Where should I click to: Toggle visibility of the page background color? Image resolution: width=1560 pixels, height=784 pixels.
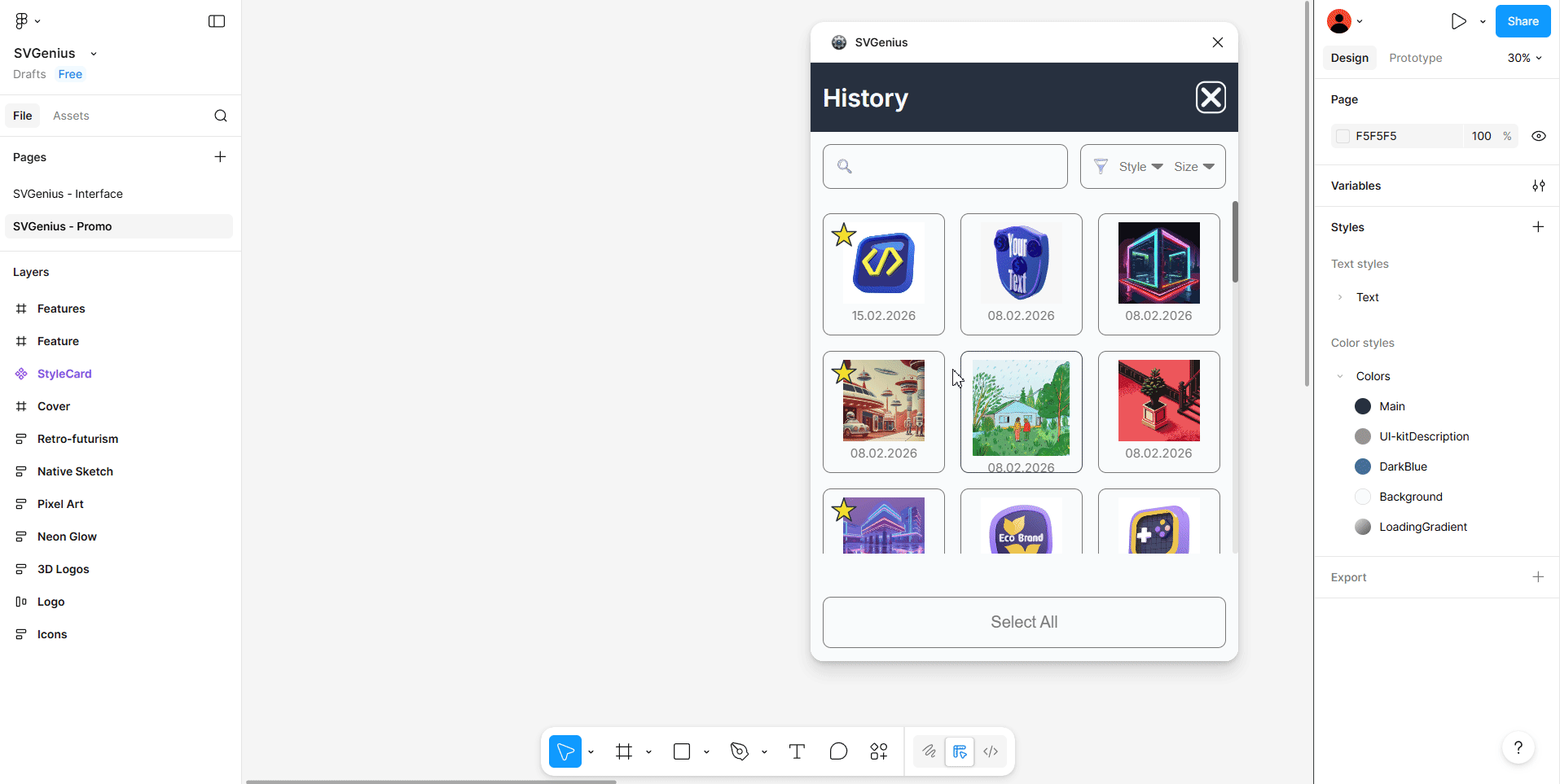point(1538,136)
